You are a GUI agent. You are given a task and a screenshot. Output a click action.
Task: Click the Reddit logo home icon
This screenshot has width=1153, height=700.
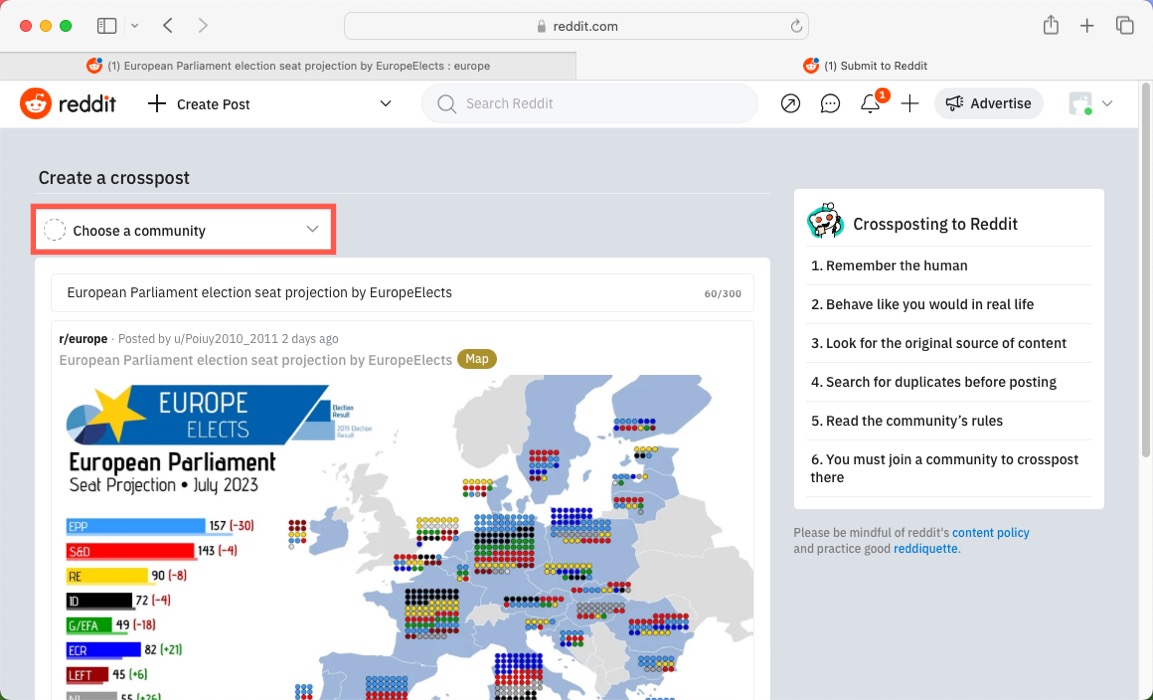(x=36, y=103)
